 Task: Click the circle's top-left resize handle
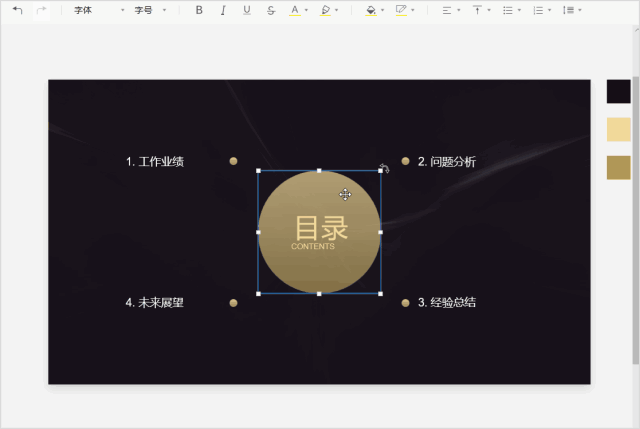(258, 171)
